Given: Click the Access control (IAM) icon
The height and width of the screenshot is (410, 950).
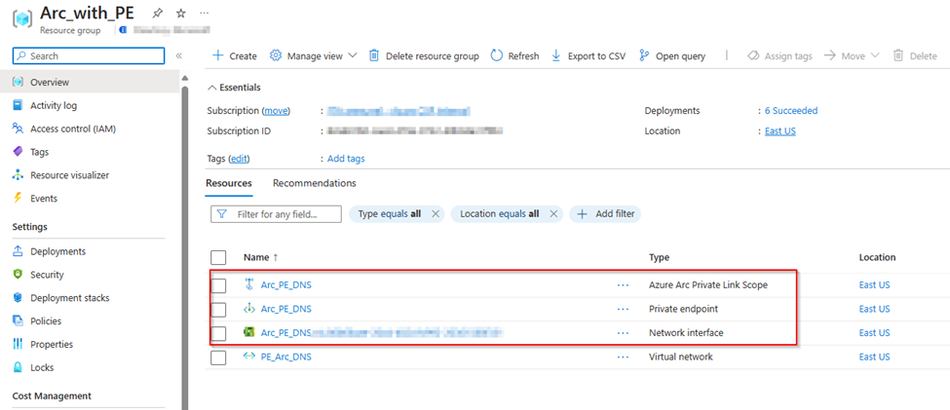Looking at the screenshot, I should coord(18,128).
